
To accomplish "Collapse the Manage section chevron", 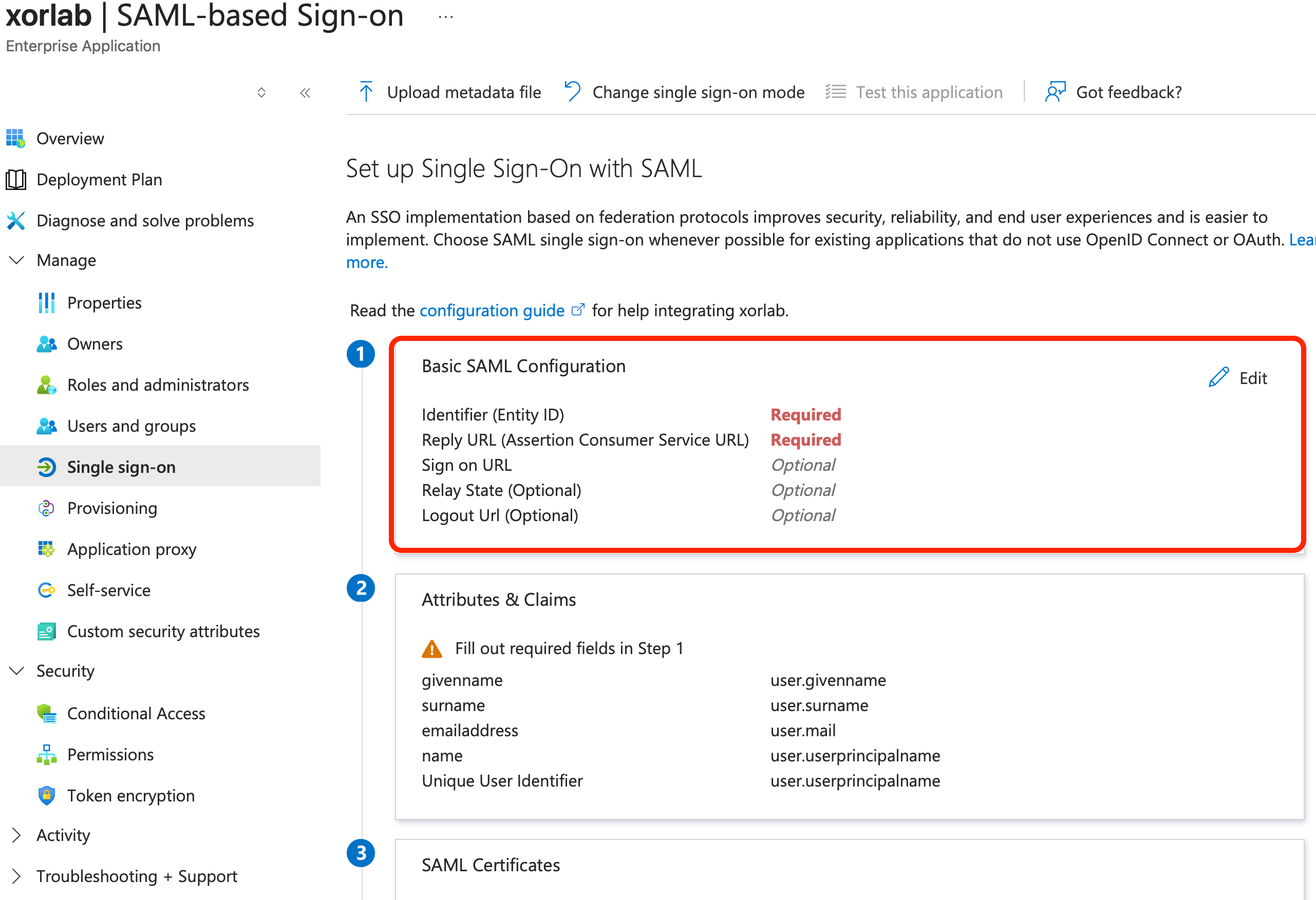I will 17,260.
